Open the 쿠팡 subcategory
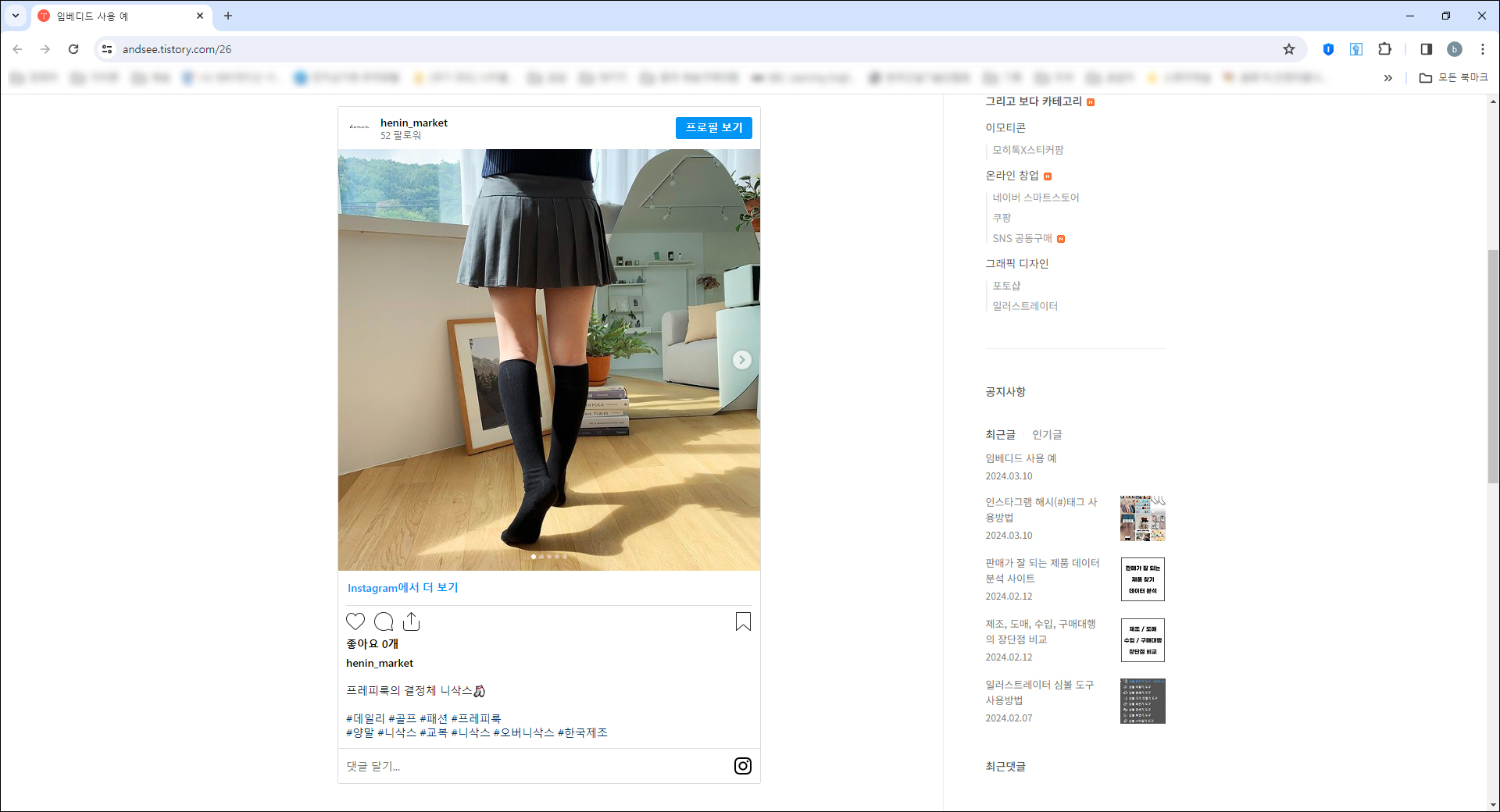Viewport: 1500px width, 812px height. pyautogui.click(x=1002, y=218)
